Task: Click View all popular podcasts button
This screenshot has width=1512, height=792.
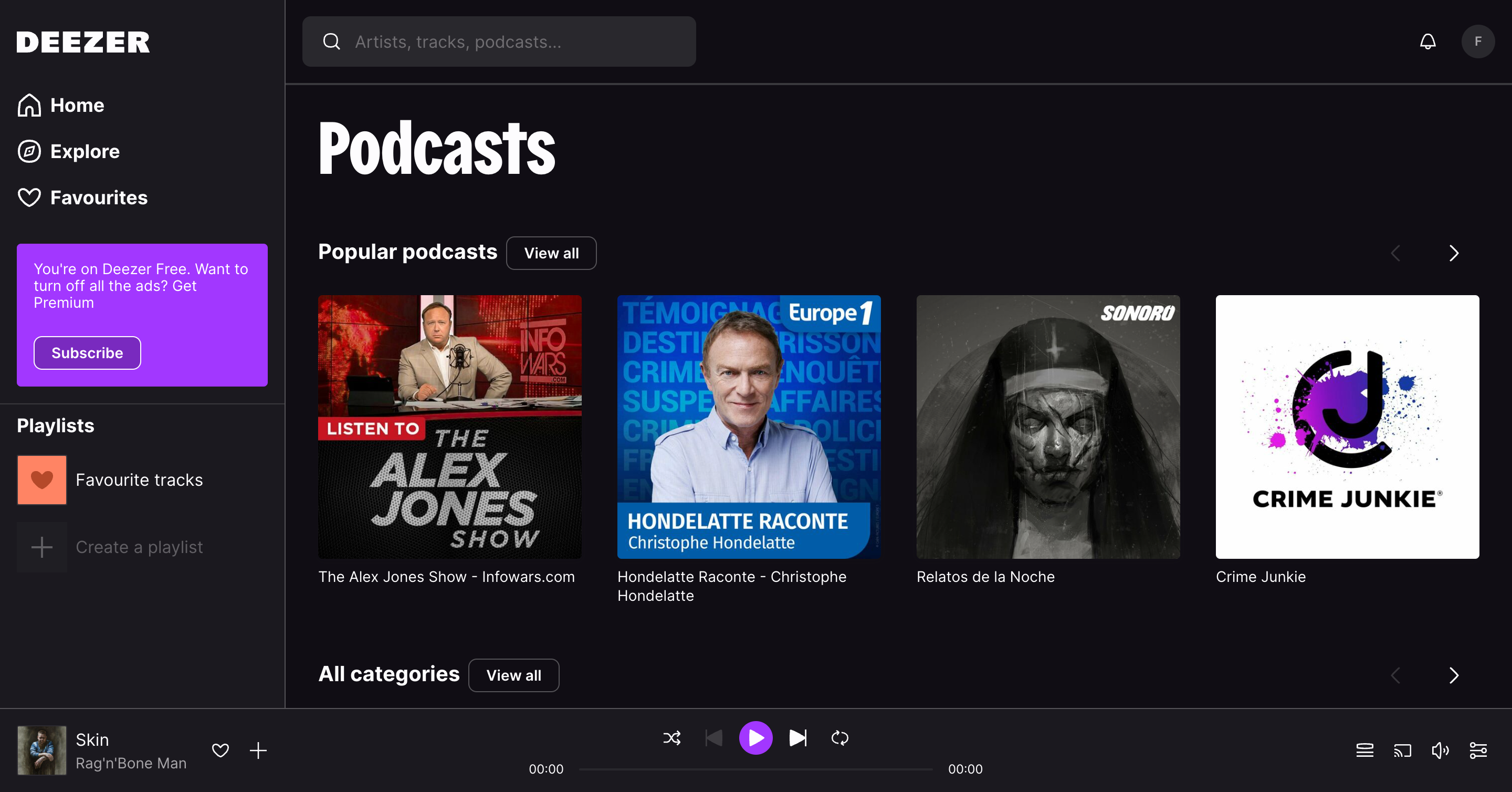Action: tap(551, 253)
